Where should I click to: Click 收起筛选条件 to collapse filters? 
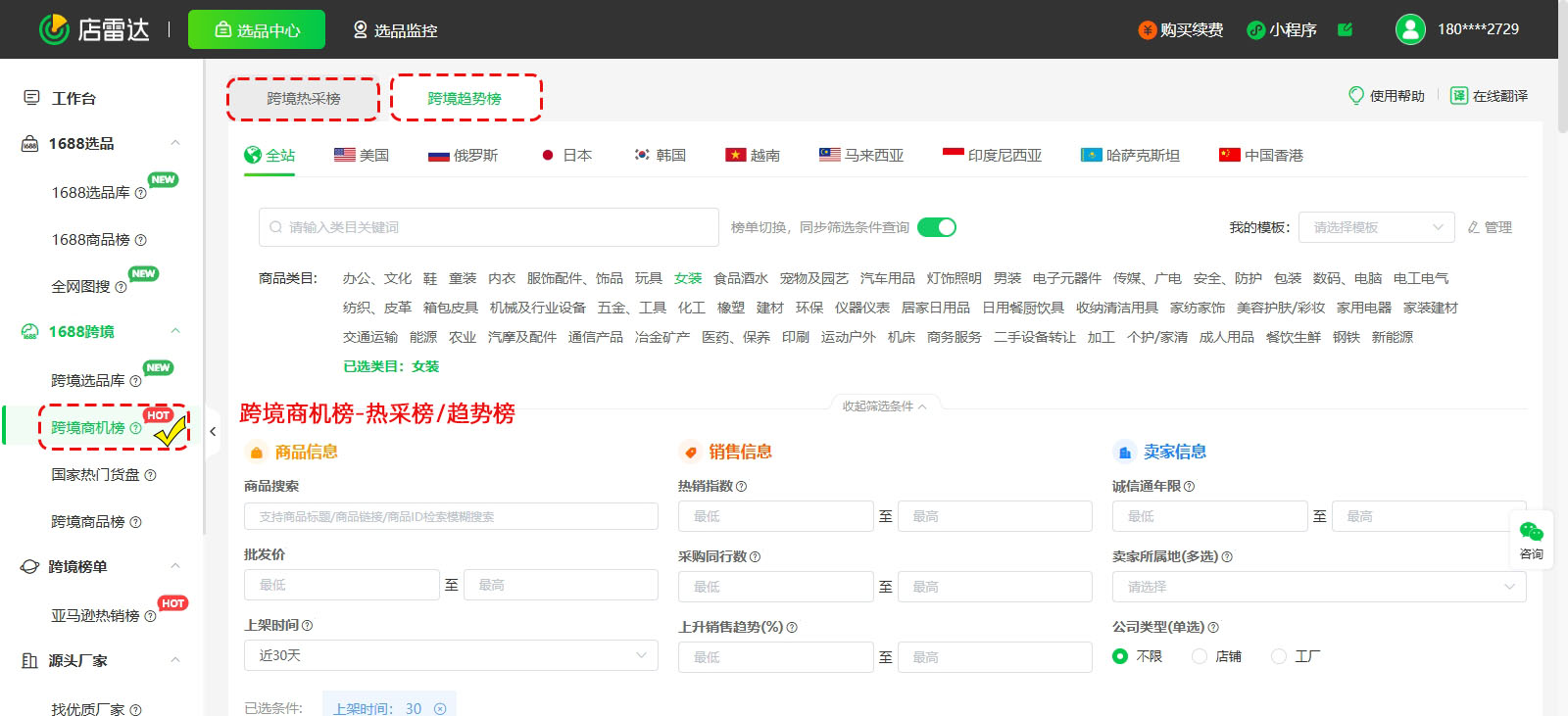click(x=885, y=406)
